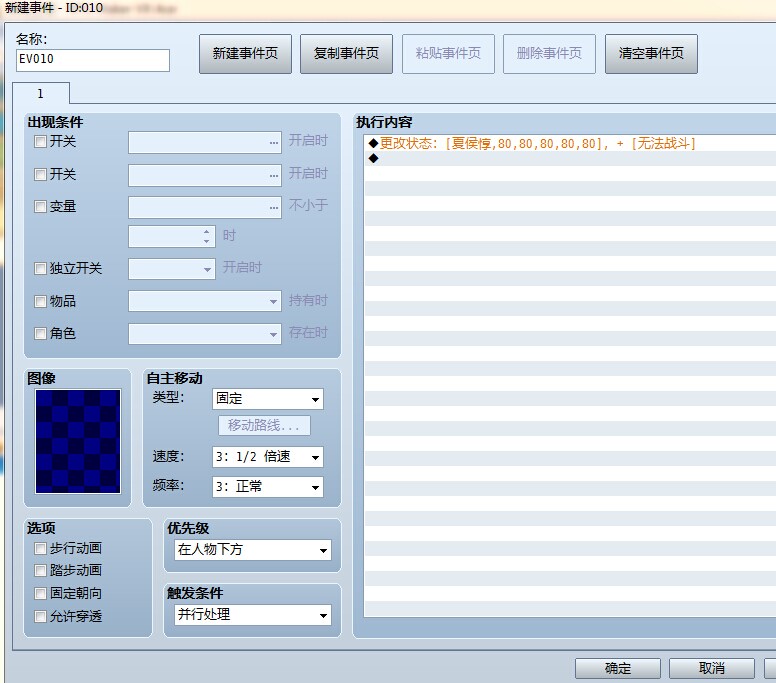Open the 优先级 dropdown showing 在人物下方

(x=253, y=549)
